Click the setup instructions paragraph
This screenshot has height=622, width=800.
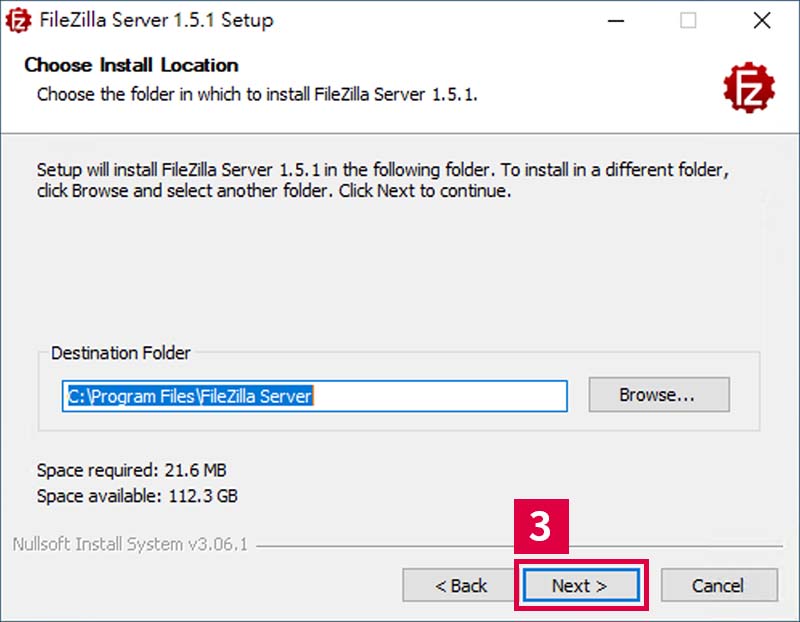(x=383, y=180)
